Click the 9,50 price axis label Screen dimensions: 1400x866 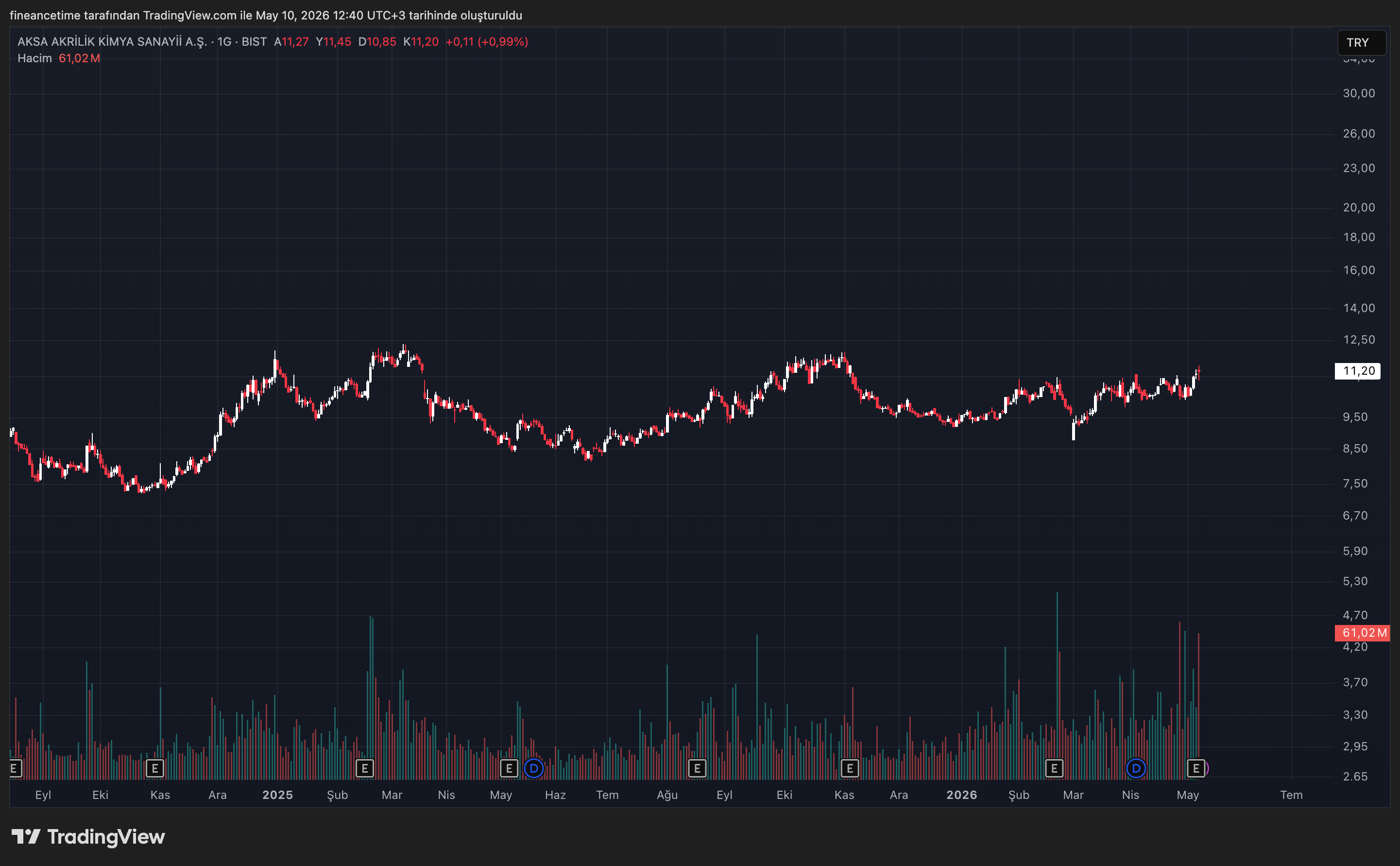click(x=1355, y=417)
